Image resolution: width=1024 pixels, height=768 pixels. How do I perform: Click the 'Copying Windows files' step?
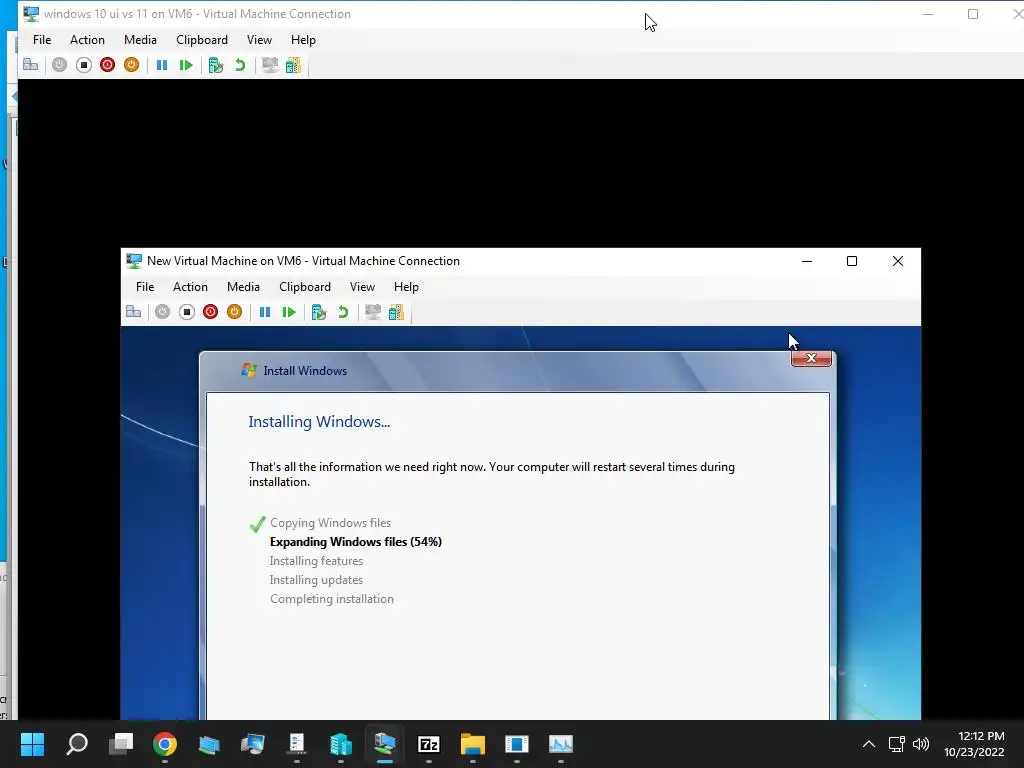pyautogui.click(x=330, y=522)
